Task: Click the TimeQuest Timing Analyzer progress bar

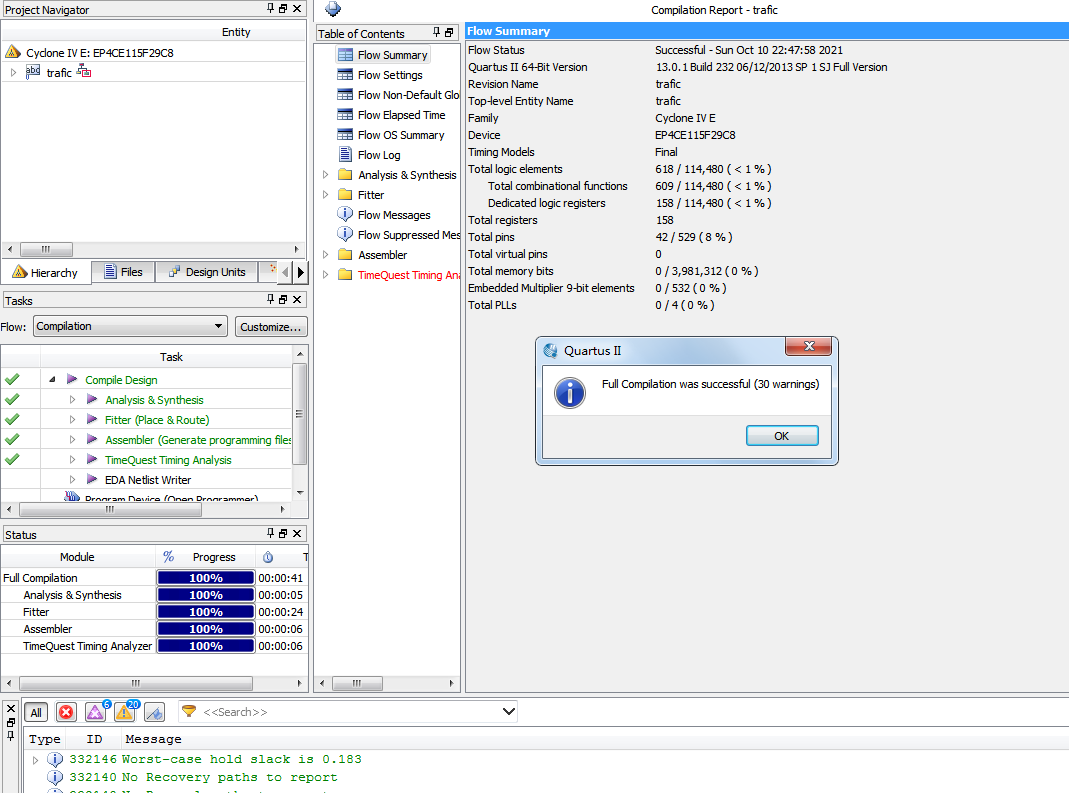Action: pos(206,646)
